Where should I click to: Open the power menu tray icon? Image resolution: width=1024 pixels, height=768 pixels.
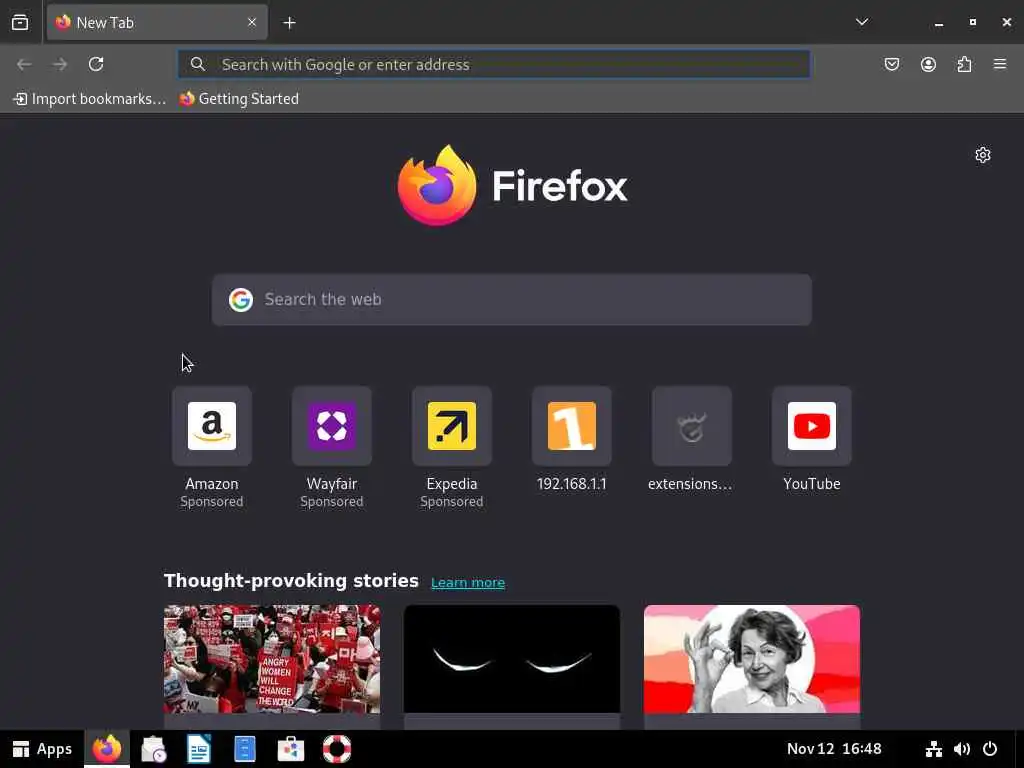990,749
